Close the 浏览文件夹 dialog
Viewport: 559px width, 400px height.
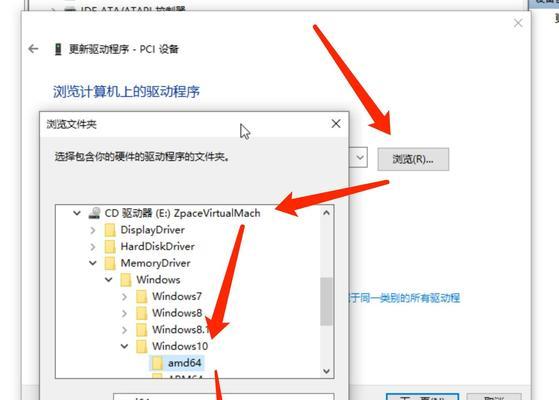pos(336,124)
